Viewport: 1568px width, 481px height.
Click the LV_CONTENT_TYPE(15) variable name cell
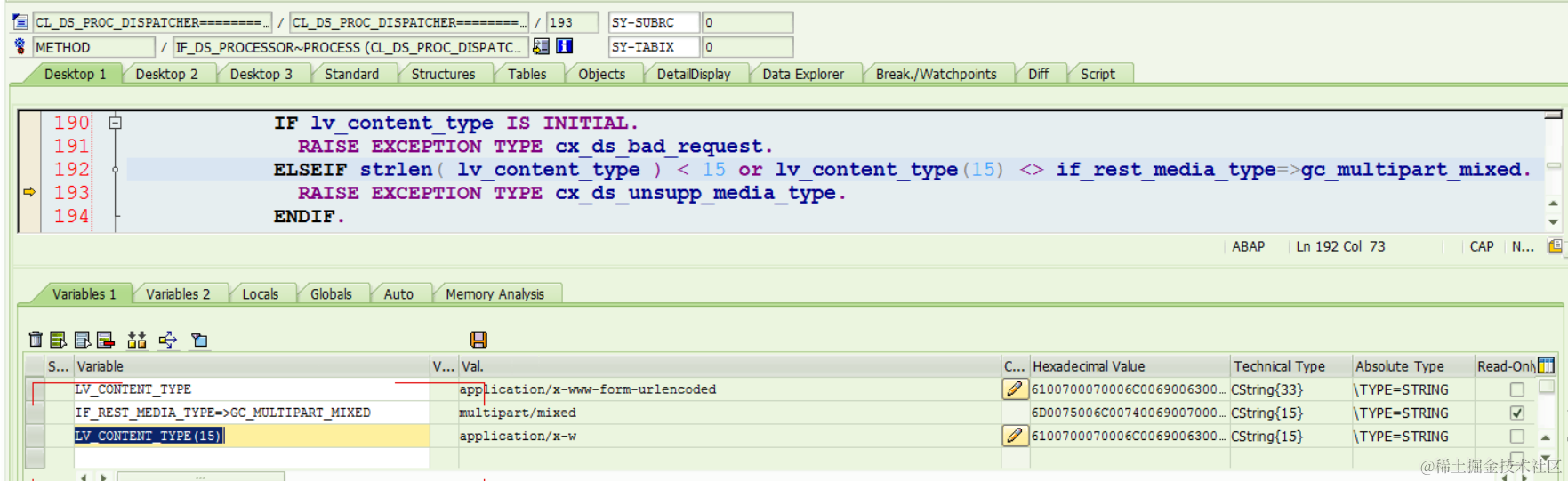[252, 436]
